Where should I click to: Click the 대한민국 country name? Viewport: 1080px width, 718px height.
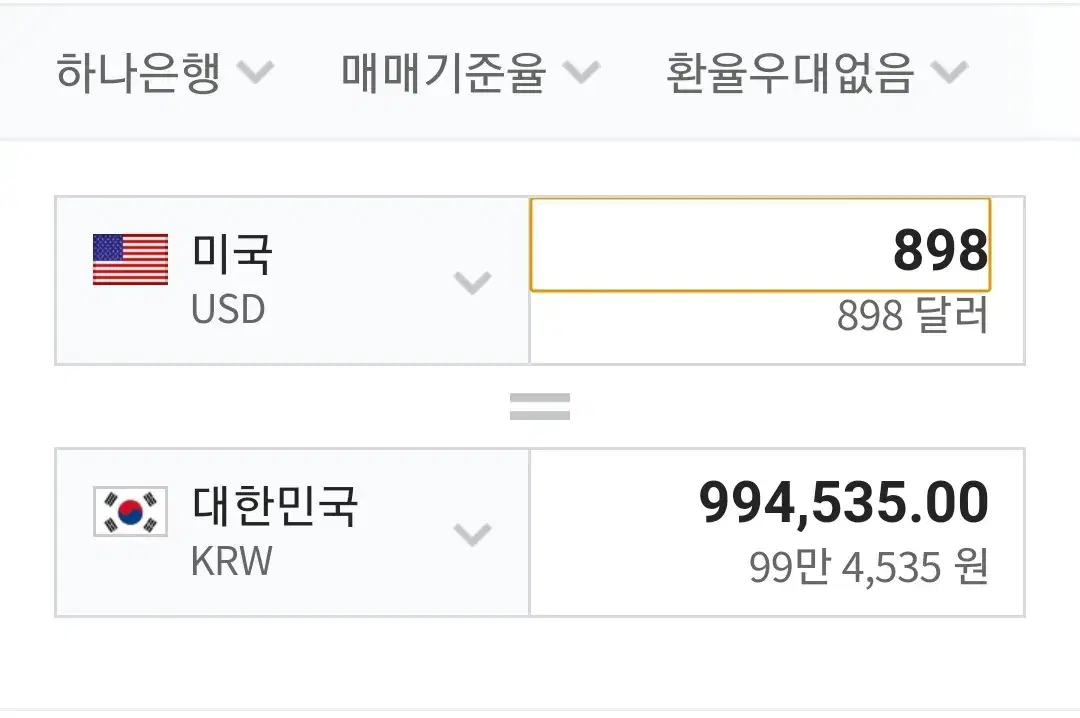[x=274, y=506]
